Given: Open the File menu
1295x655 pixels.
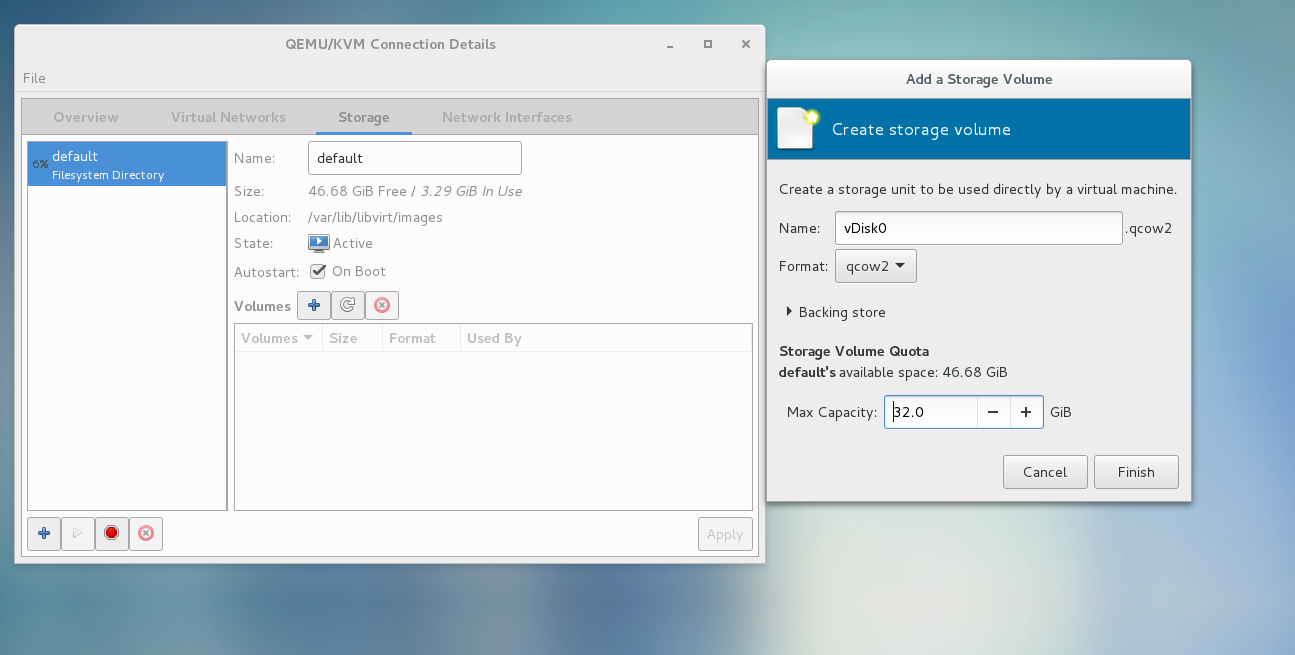Looking at the screenshot, I should point(34,78).
